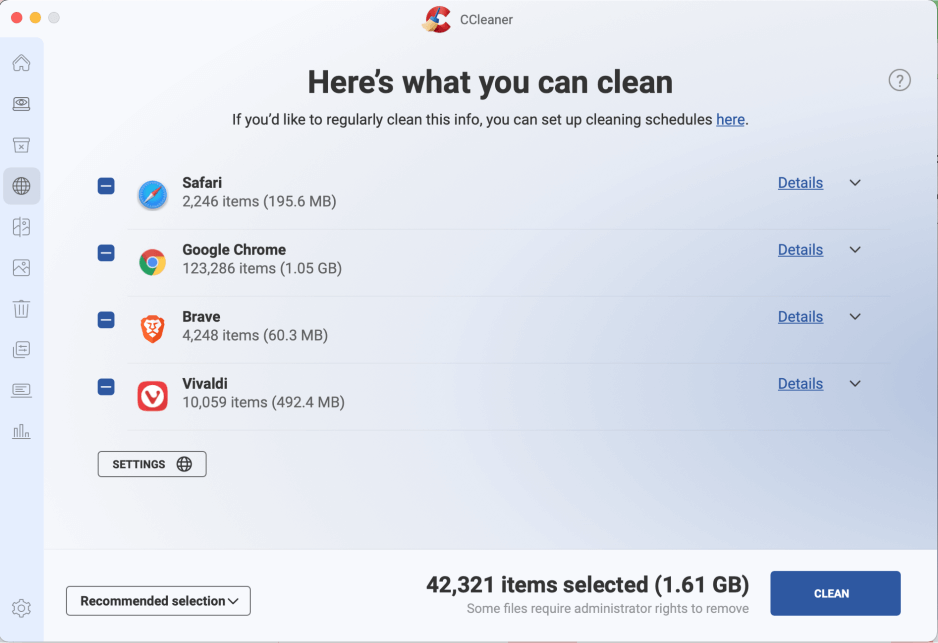Open the photos sidebar icon
Image resolution: width=938 pixels, height=643 pixels.
point(22,267)
